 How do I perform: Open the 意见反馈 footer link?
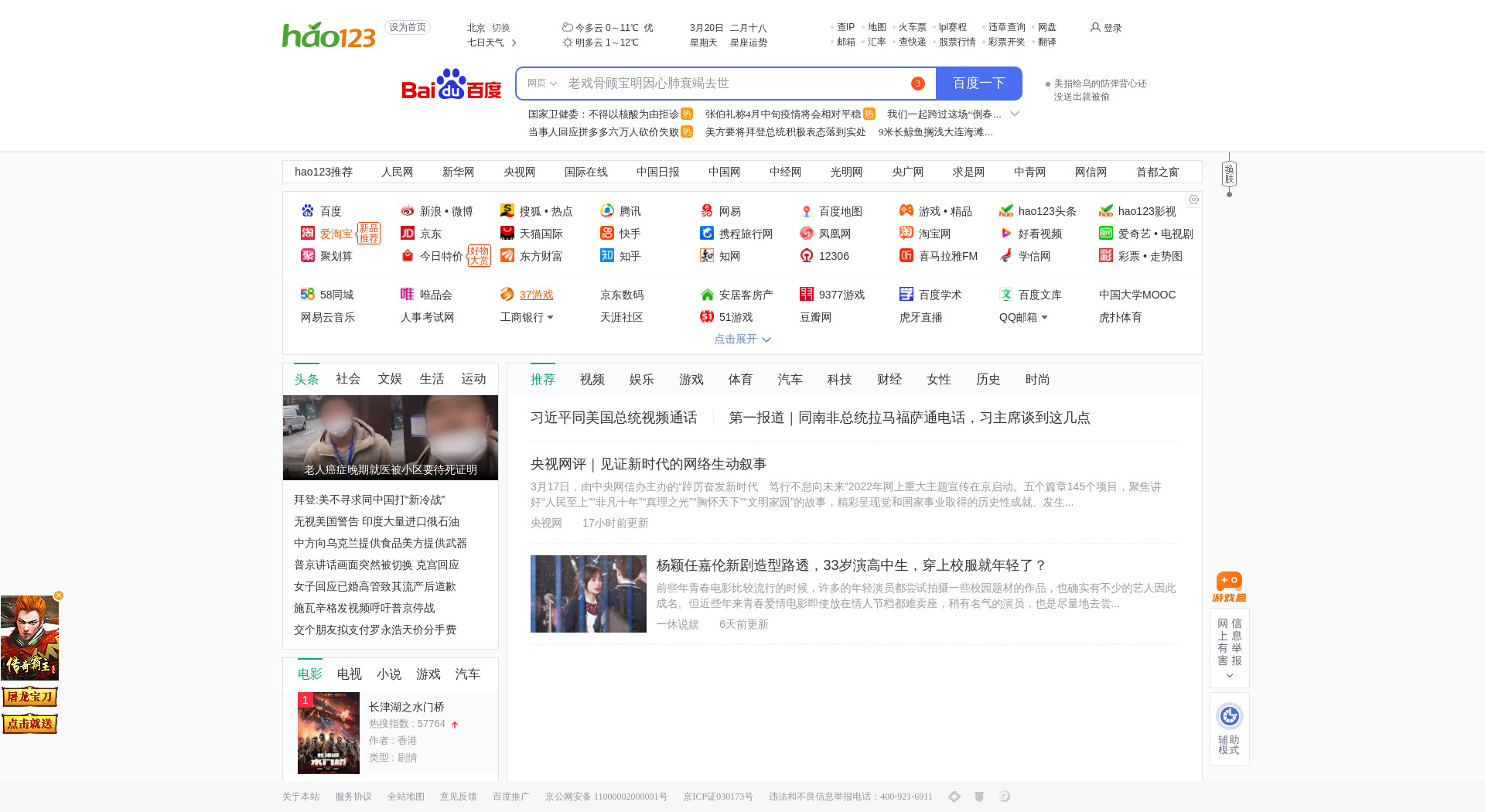459,797
